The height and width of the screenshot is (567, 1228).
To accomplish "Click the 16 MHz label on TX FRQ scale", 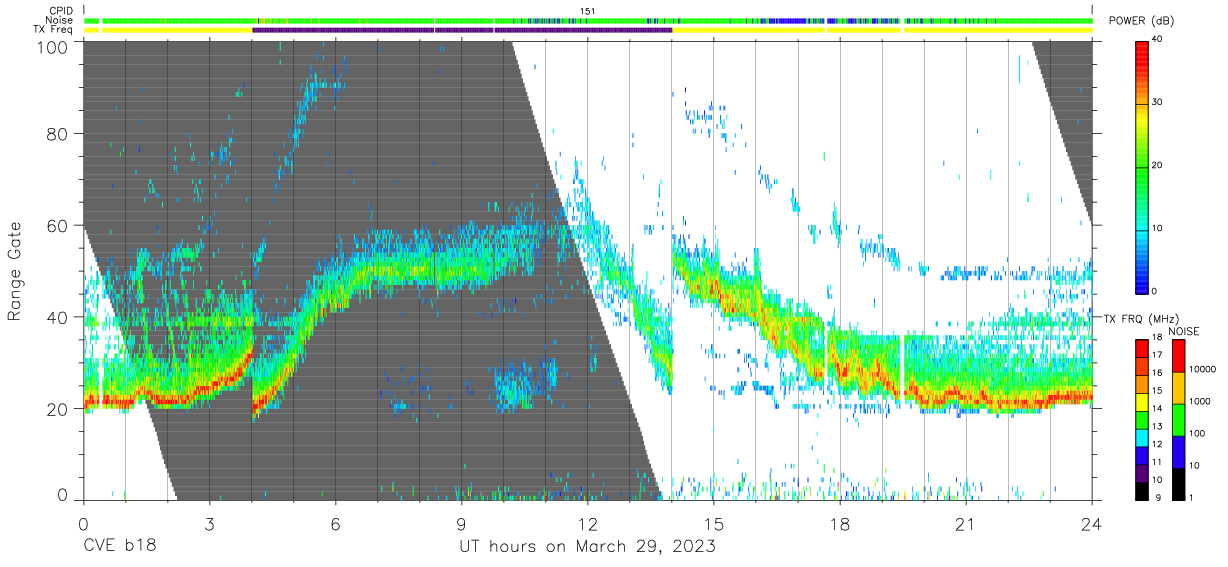I will (1157, 373).
